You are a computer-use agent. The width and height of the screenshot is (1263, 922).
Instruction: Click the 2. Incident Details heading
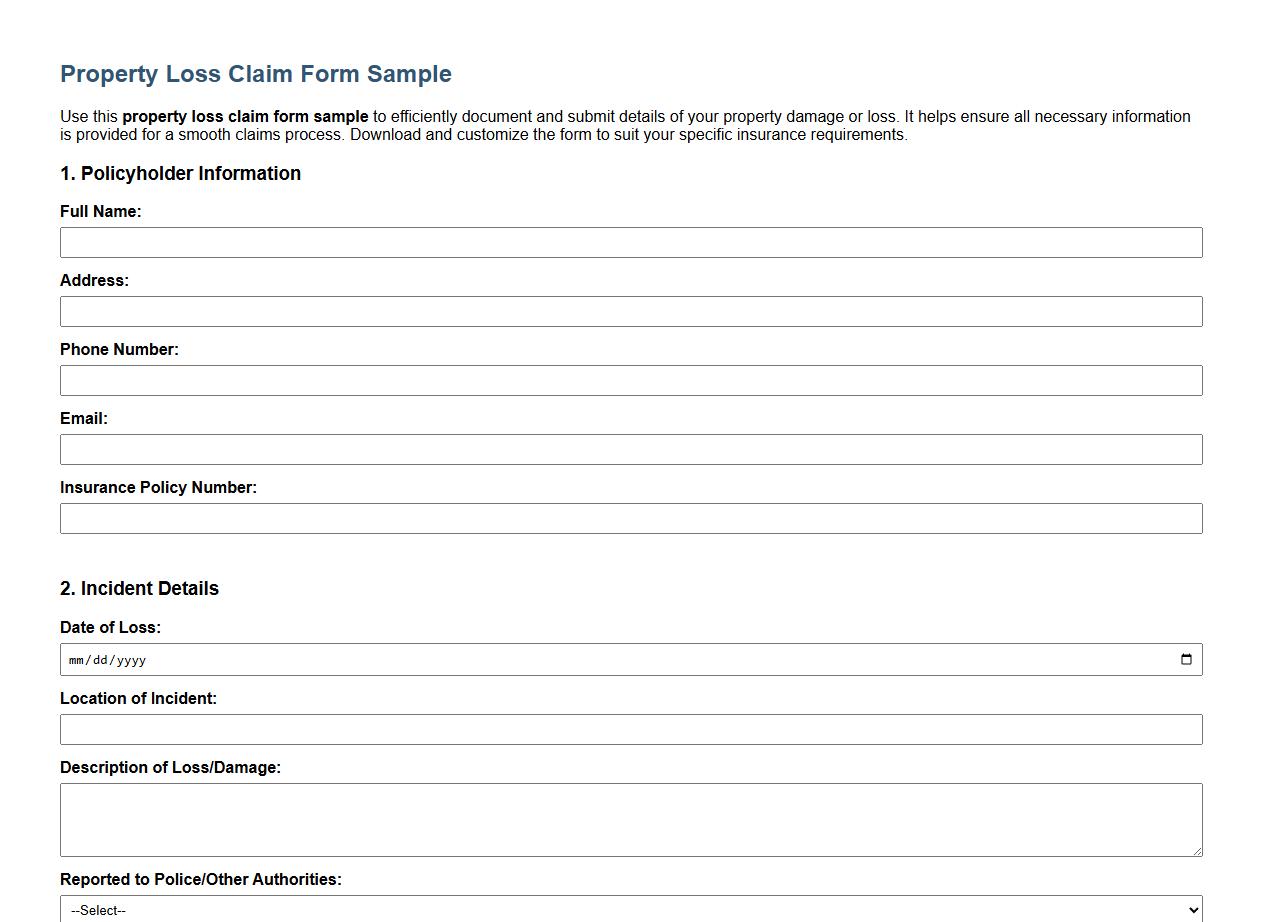(139, 588)
